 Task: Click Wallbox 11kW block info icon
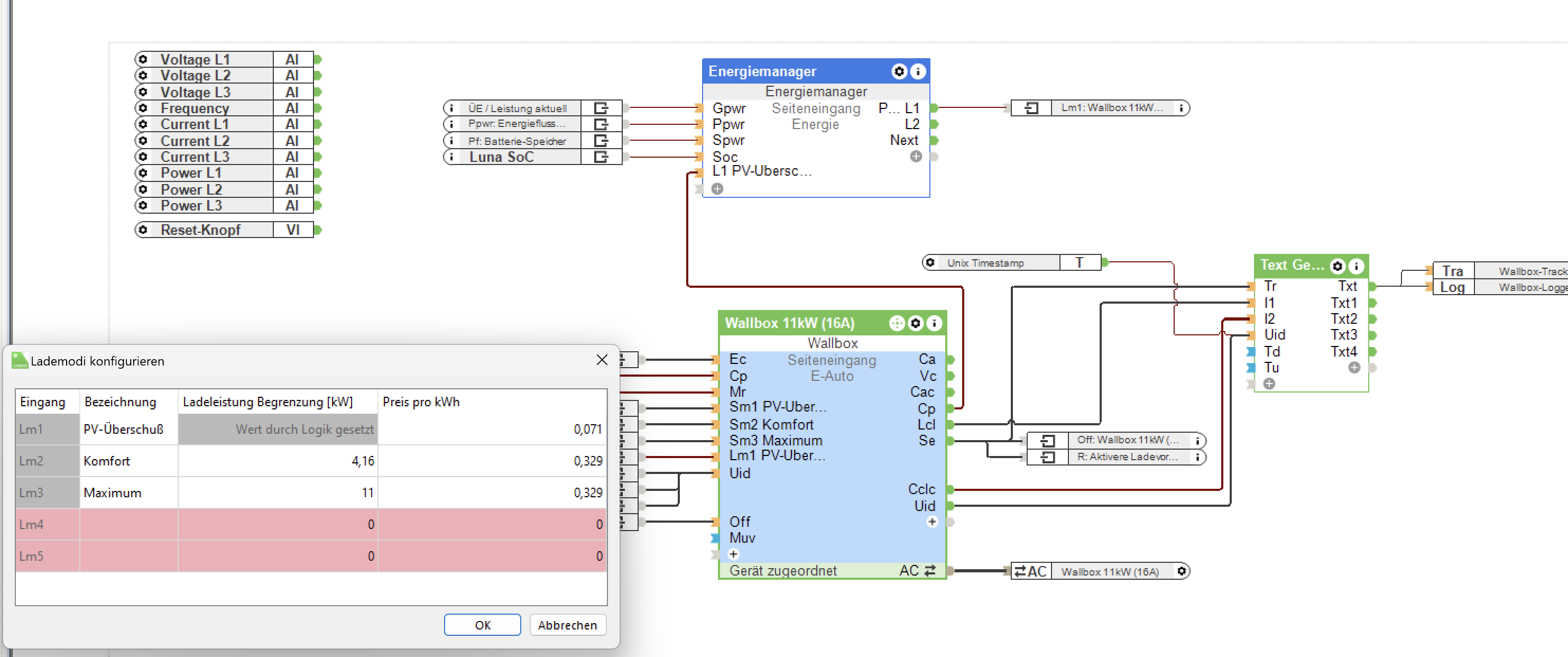pyautogui.click(x=934, y=323)
